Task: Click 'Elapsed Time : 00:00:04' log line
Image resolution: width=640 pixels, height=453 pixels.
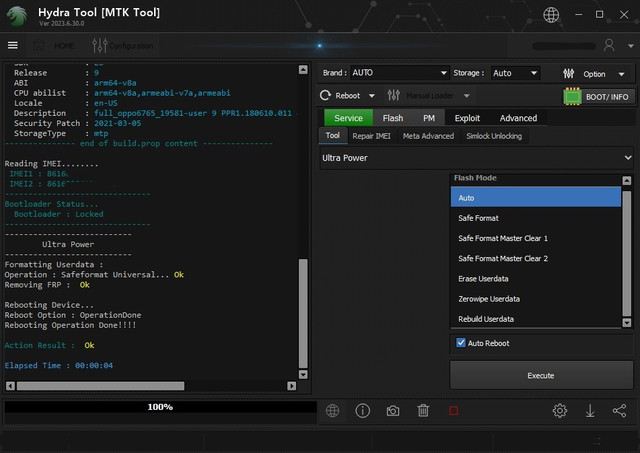Action: [x=59, y=365]
